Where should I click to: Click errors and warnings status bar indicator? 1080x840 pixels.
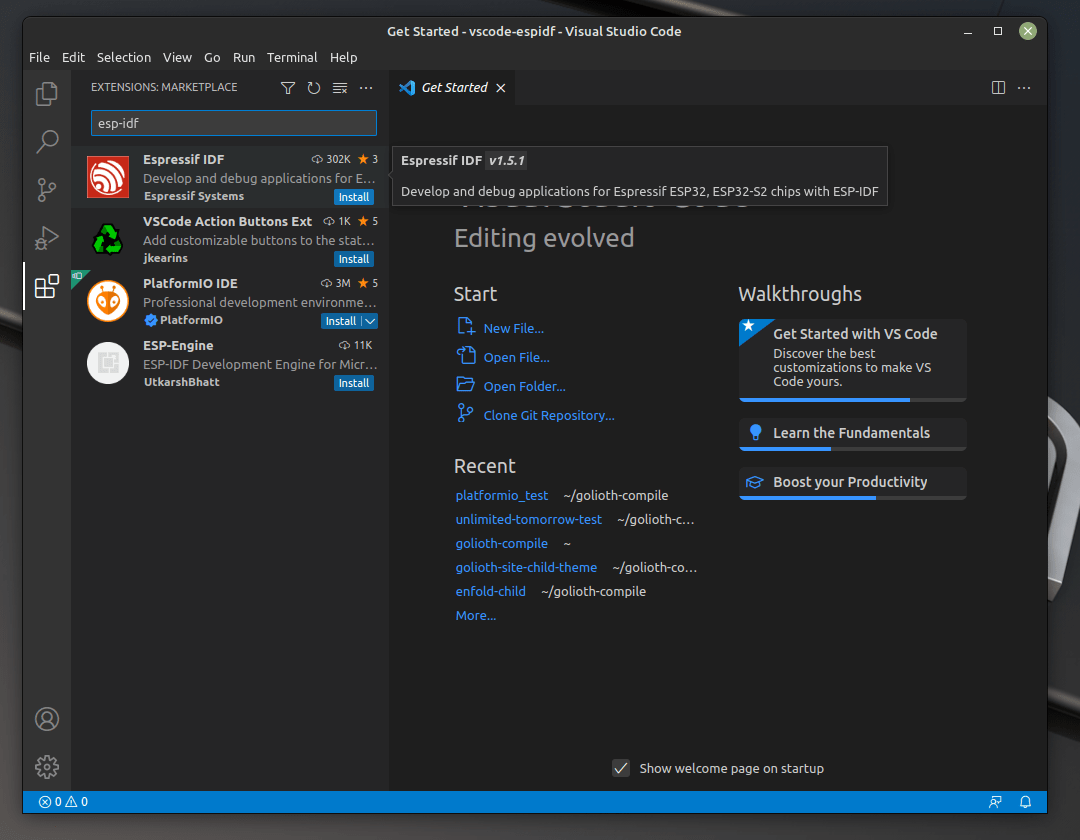[x=62, y=801]
